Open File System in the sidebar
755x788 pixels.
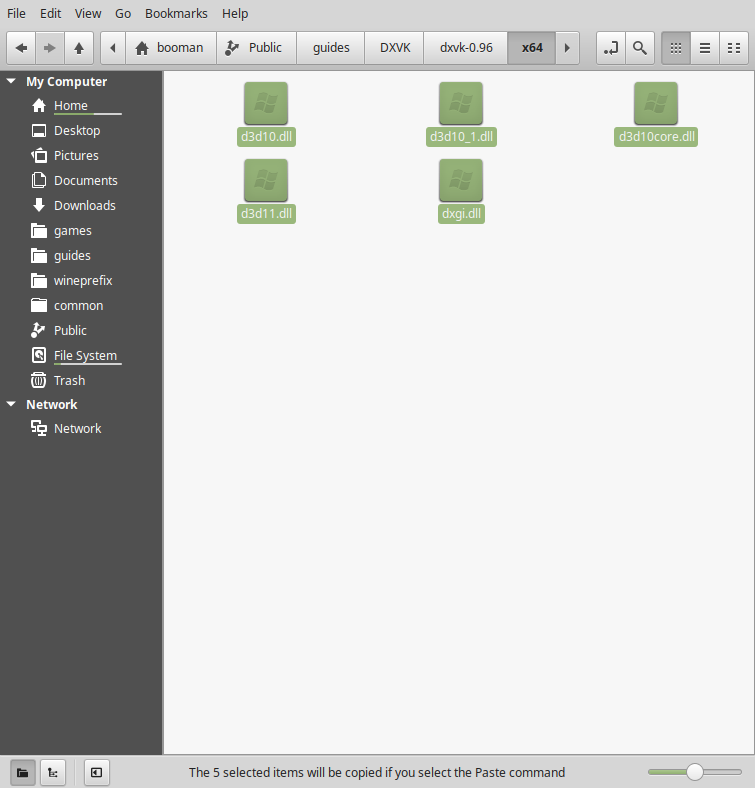[x=81, y=355]
